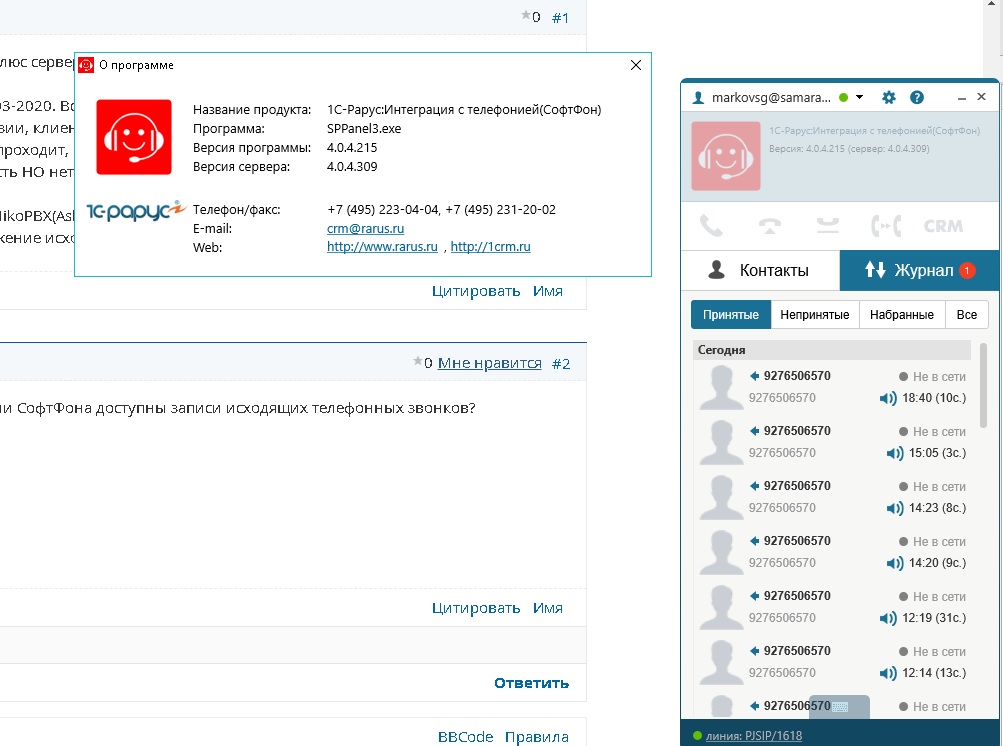Click the call log scrollbar
The height and width of the screenshot is (746, 1003).
[983, 385]
